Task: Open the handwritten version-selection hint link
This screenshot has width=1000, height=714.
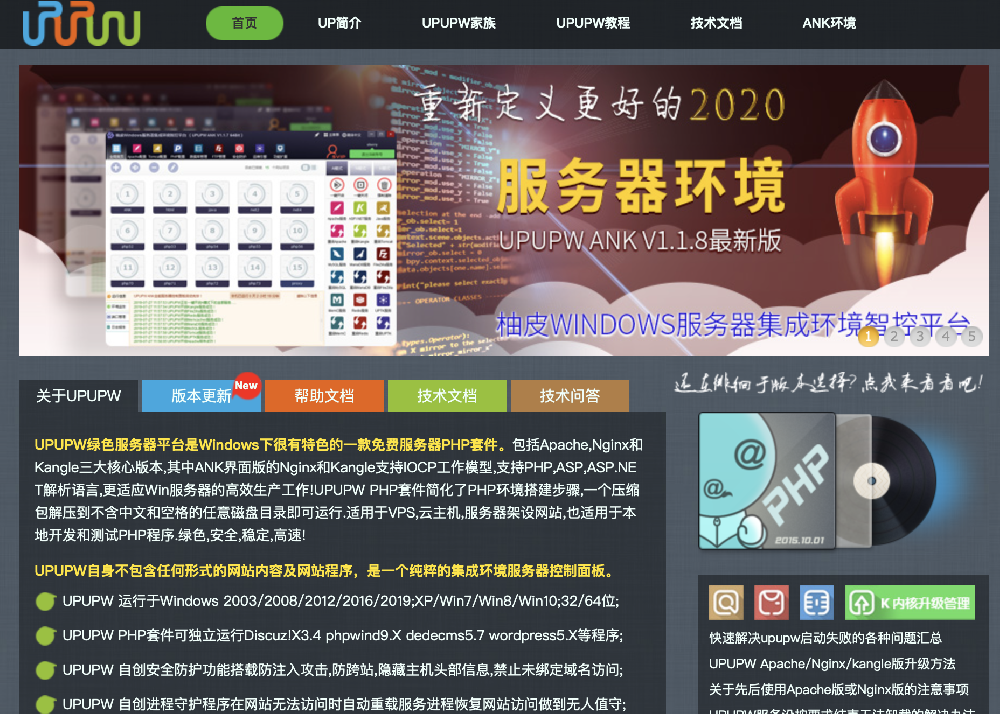Action: coord(828,382)
